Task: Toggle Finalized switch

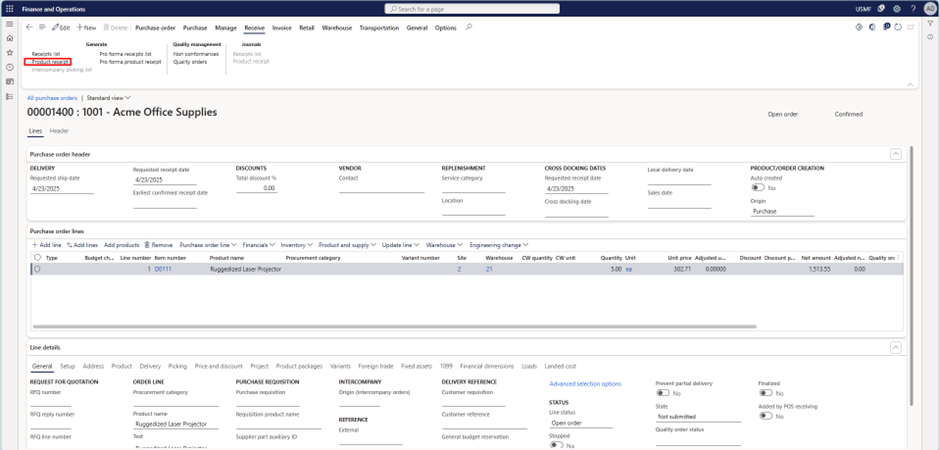Action: pos(766,394)
